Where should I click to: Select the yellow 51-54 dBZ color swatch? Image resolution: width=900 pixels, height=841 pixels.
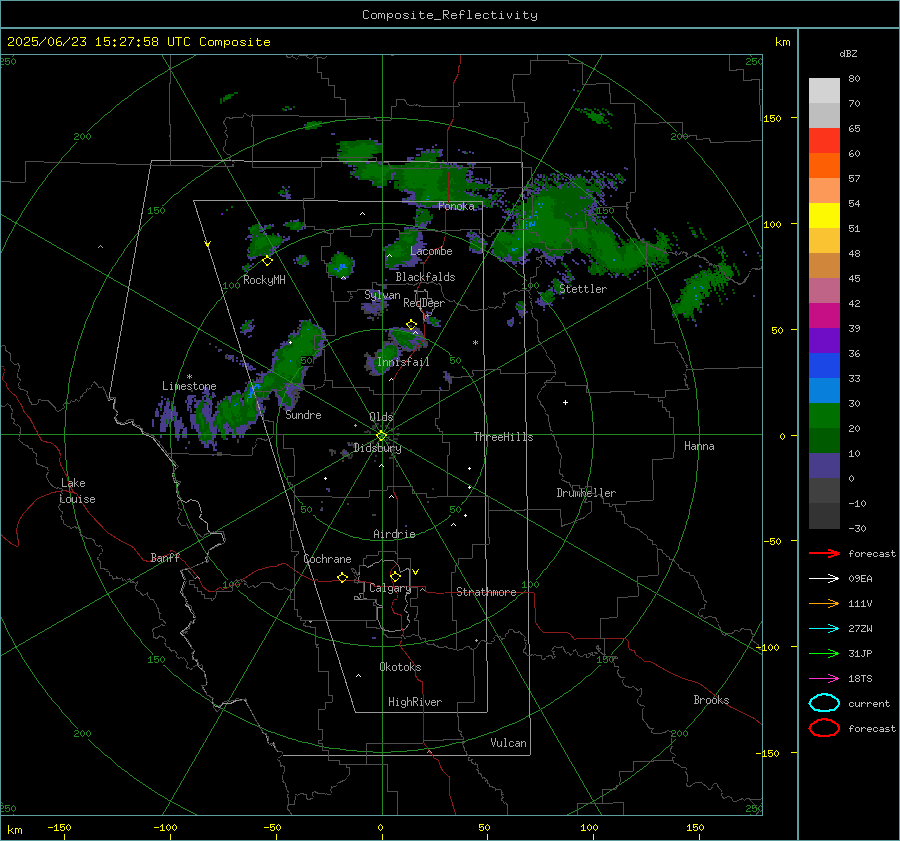tap(824, 216)
